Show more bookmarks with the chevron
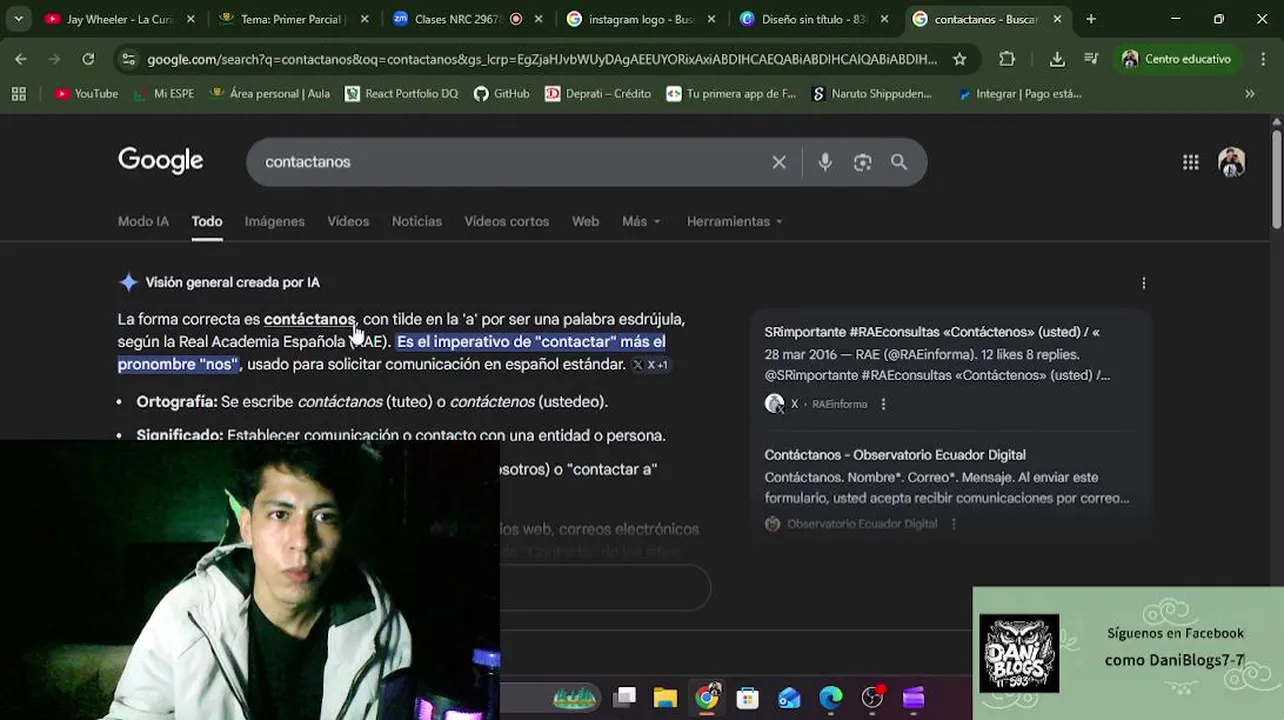This screenshot has width=1284, height=720. coord(1249,94)
